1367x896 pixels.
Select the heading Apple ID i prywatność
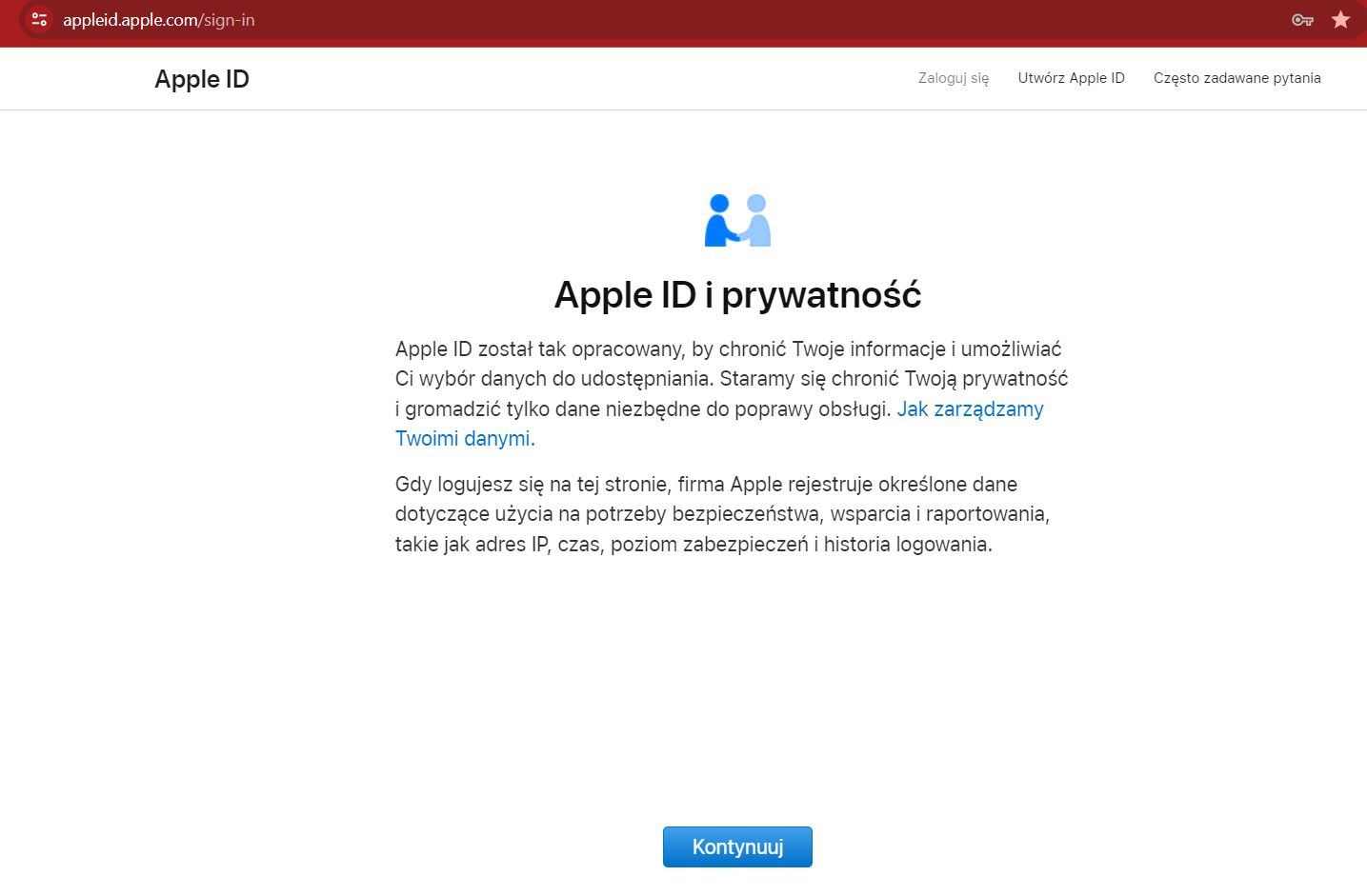pos(737,295)
